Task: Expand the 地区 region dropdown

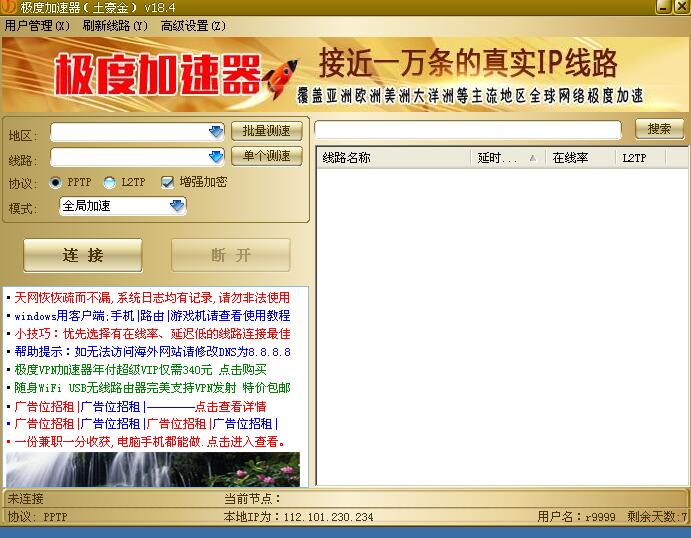Action: coord(216,132)
